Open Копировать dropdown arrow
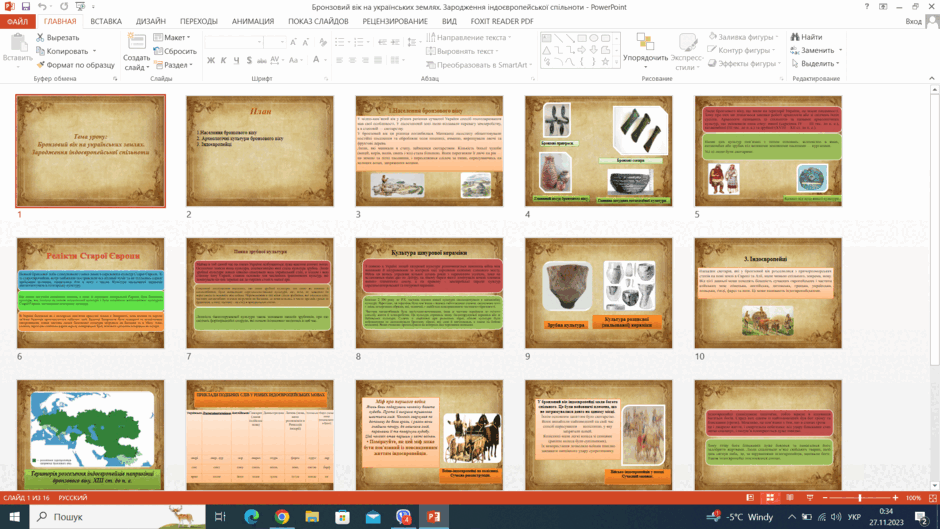940x529 pixels. click(x=94, y=52)
